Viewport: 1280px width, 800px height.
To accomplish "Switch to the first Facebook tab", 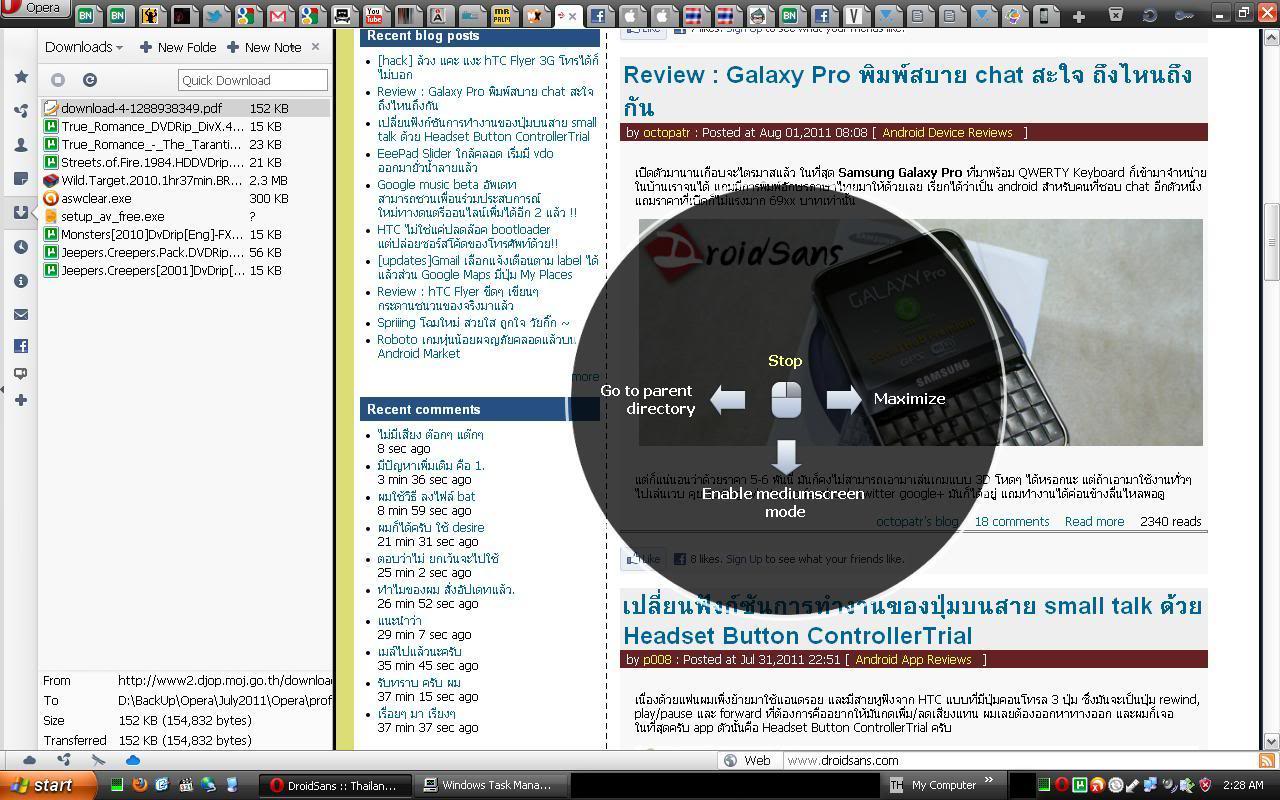I will (x=598, y=15).
